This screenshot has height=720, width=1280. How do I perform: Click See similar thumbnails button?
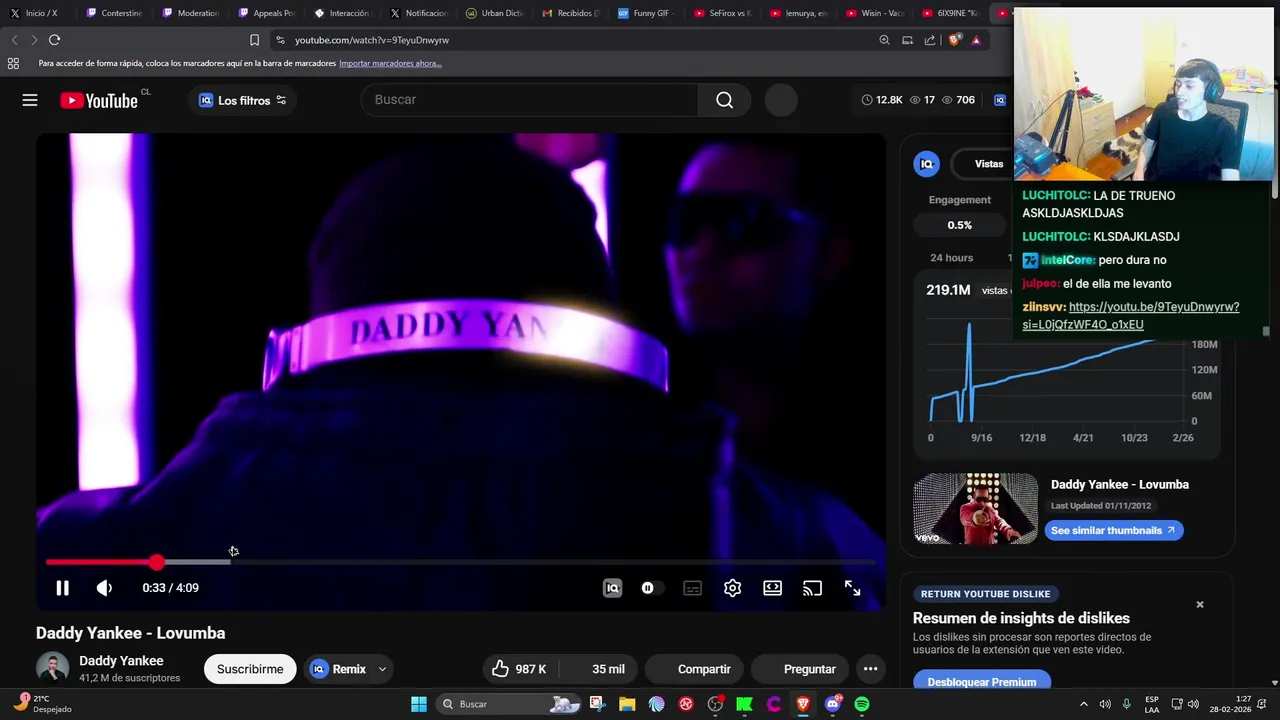tap(1114, 530)
